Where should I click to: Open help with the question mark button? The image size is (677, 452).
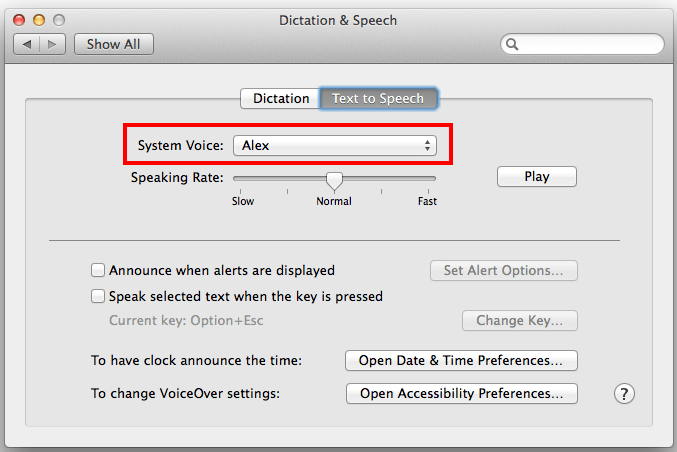[x=624, y=394]
